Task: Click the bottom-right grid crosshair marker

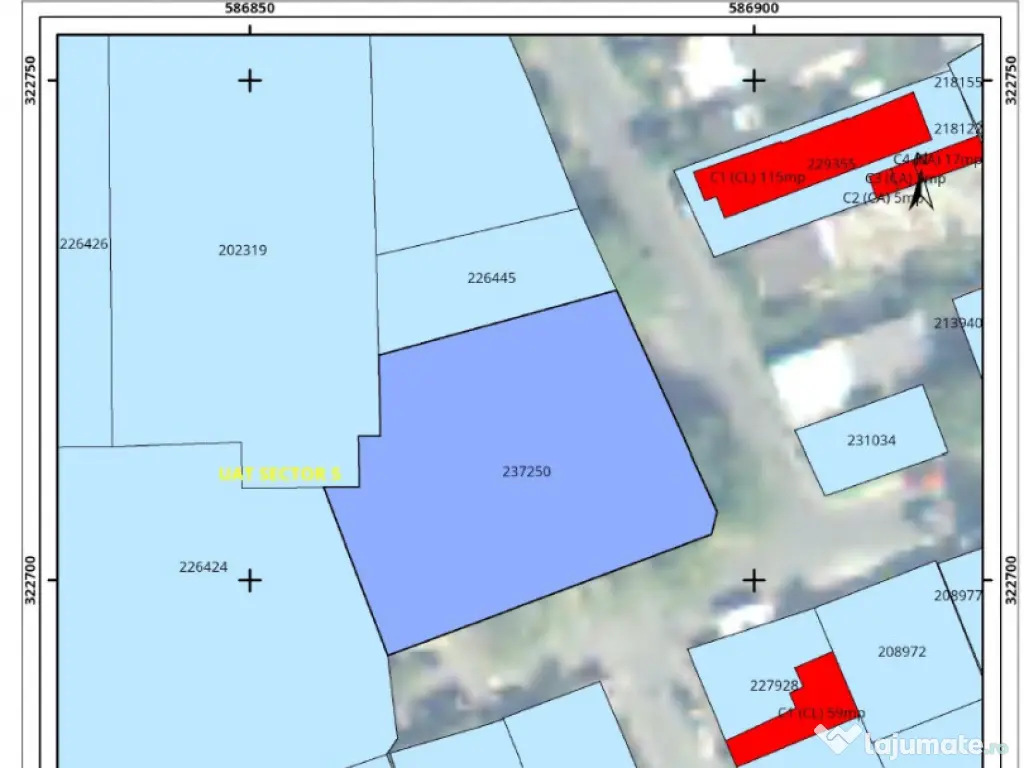Action: pos(754,580)
